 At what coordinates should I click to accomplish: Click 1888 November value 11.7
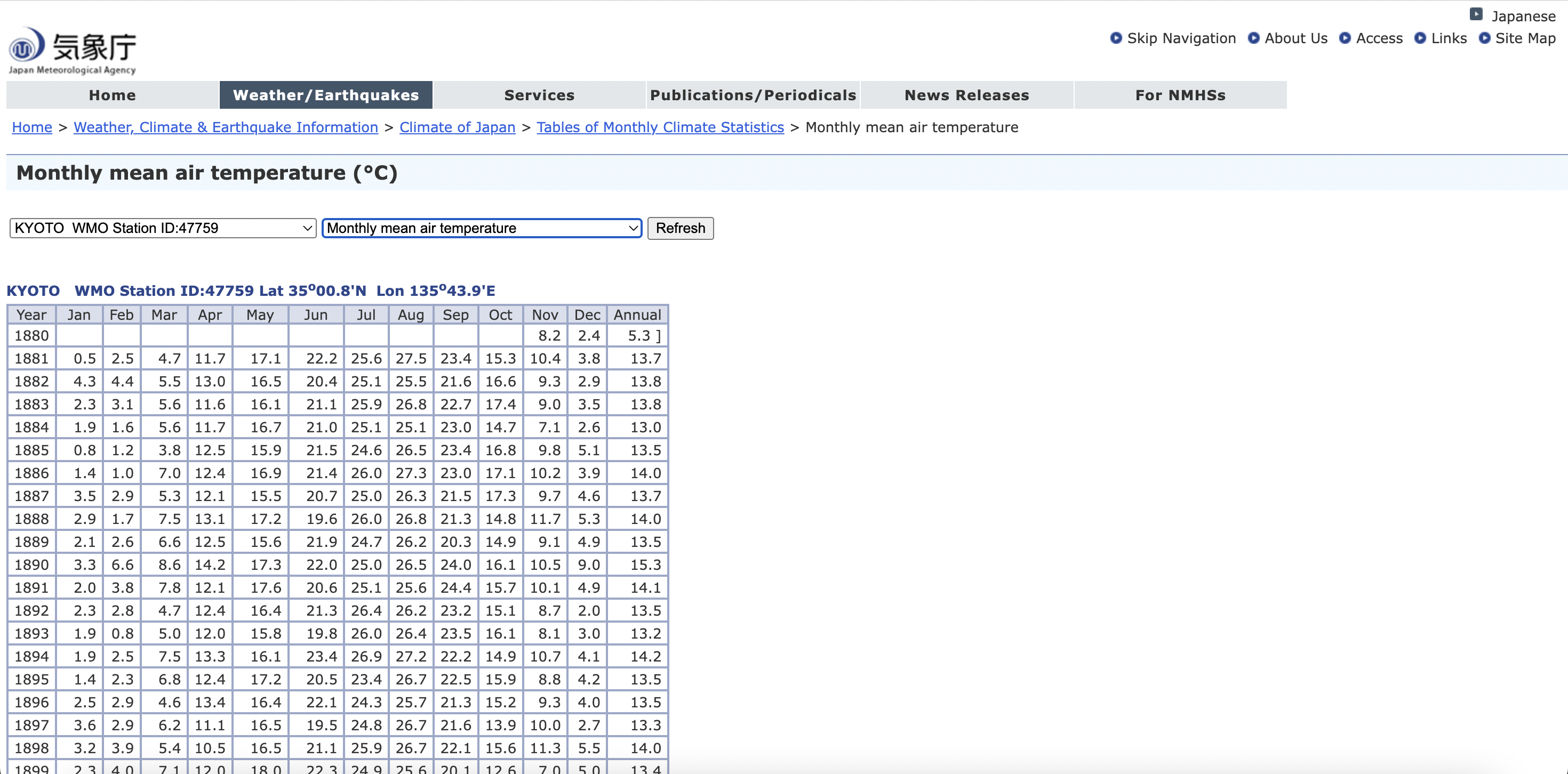click(545, 519)
